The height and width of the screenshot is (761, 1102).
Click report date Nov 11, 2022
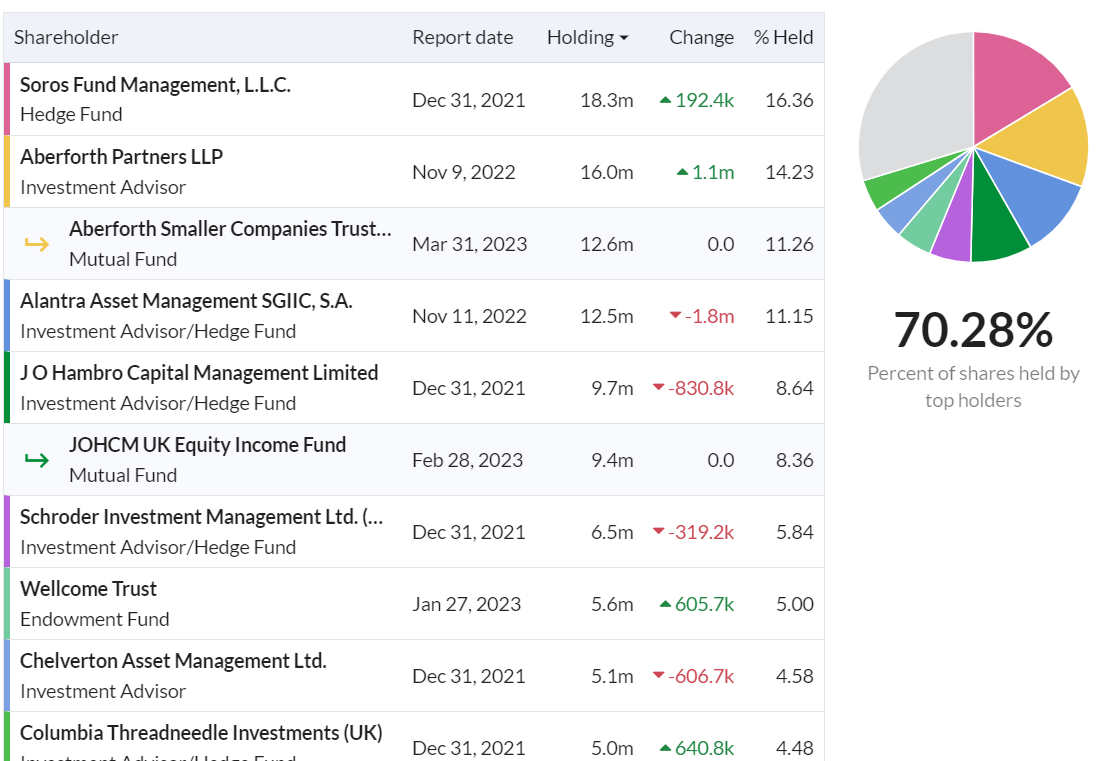(469, 316)
